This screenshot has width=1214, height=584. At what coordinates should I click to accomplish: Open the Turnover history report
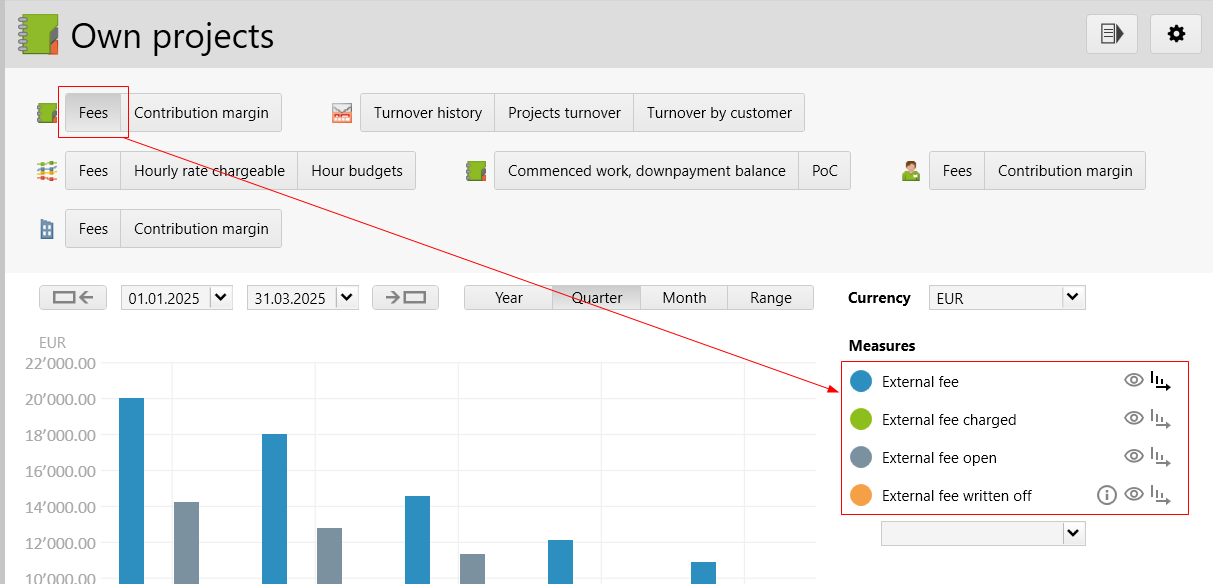[427, 113]
